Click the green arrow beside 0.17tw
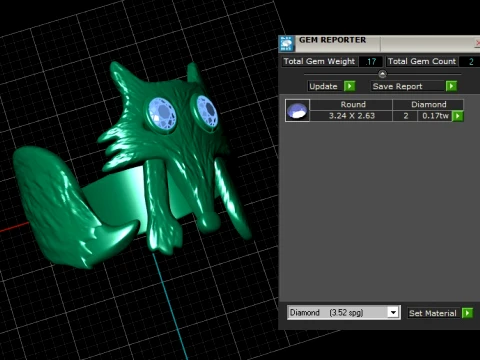This screenshot has height=360, width=480. [x=458, y=116]
